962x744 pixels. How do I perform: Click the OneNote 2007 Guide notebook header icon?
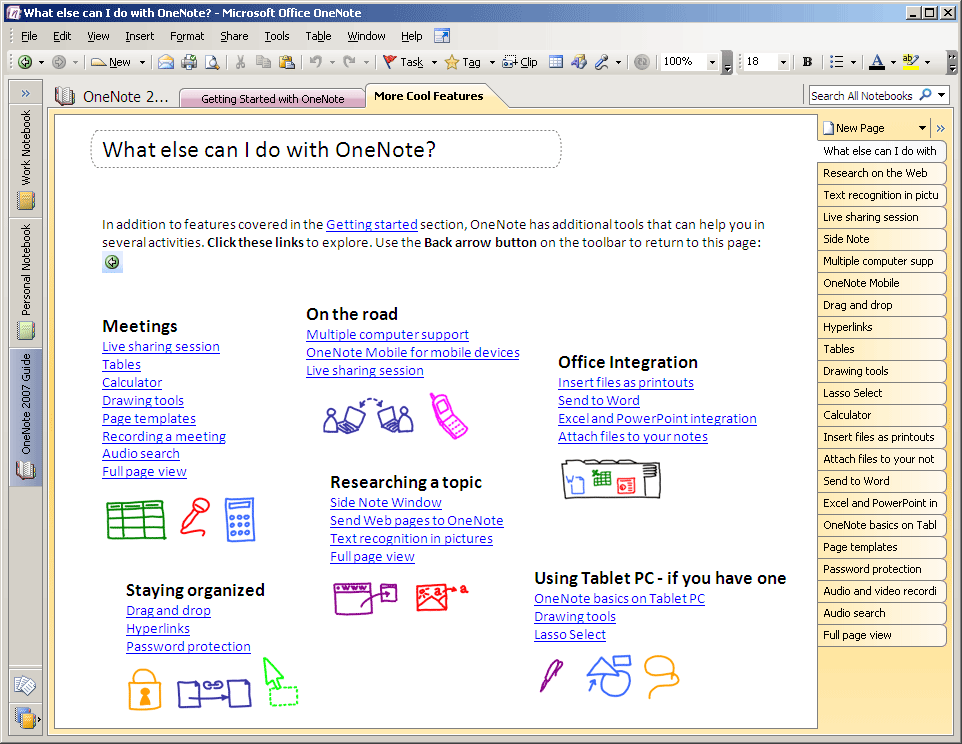[x=65, y=96]
